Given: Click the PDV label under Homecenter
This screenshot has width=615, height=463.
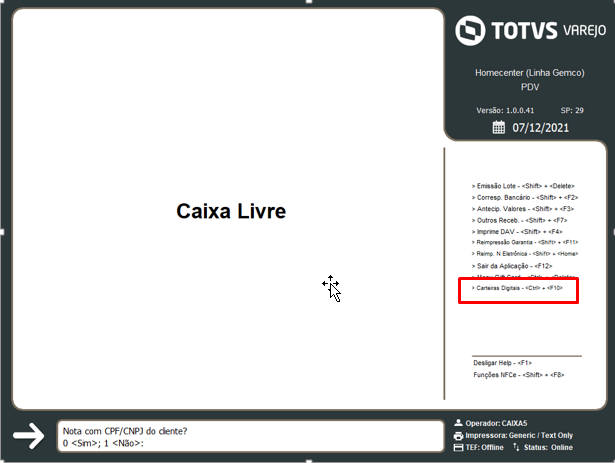Looking at the screenshot, I should pos(530,87).
